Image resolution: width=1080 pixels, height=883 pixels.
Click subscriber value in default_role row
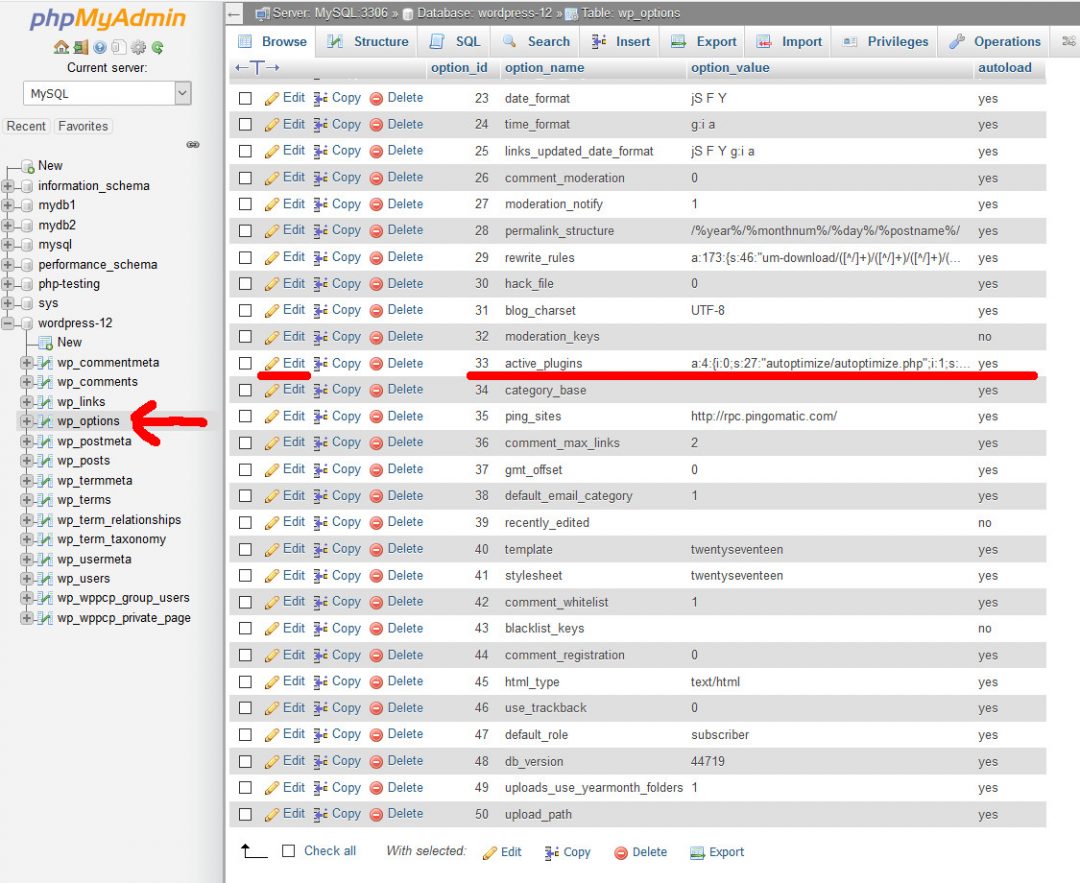click(x=720, y=735)
